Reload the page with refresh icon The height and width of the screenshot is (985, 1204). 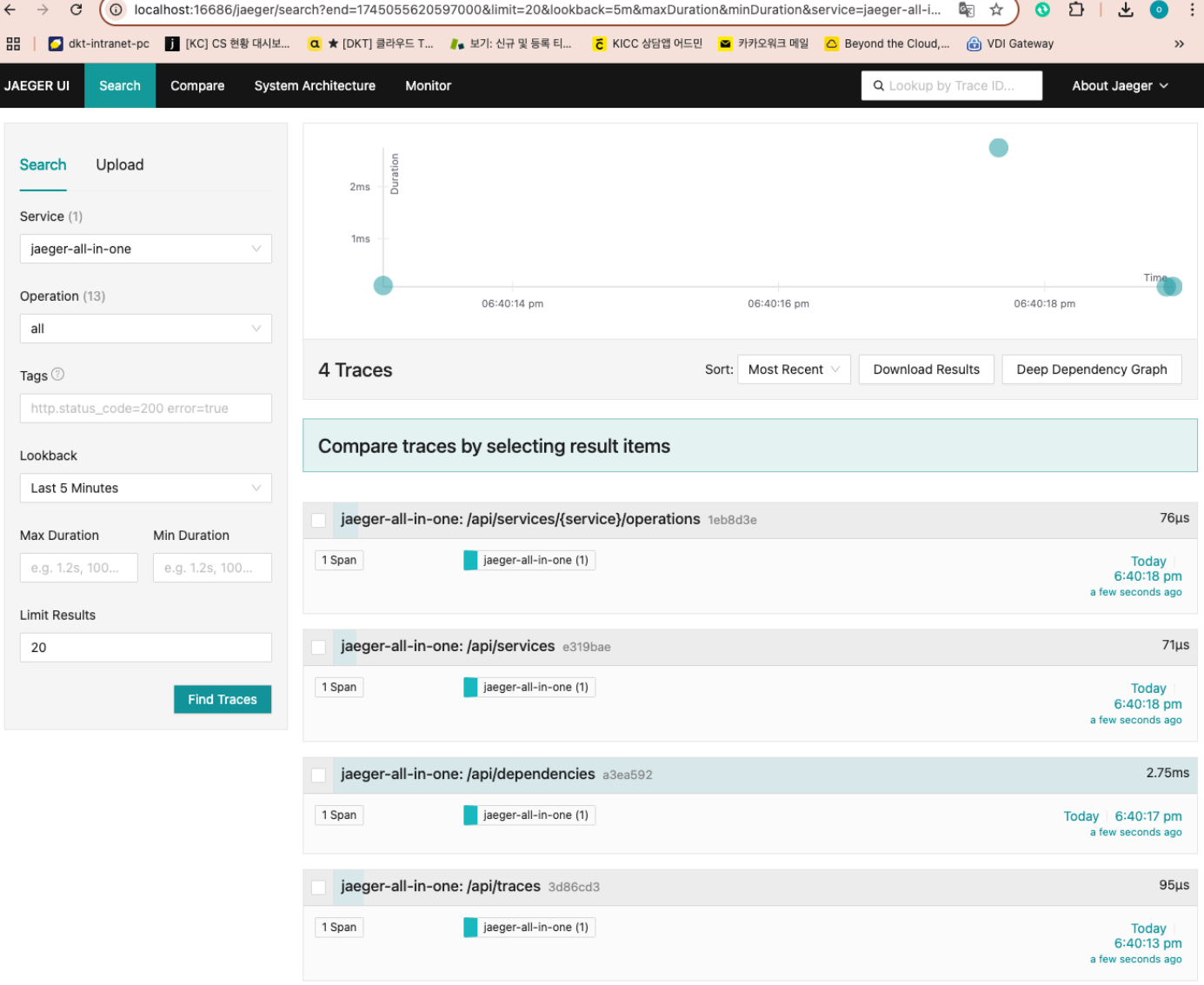click(76, 10)
